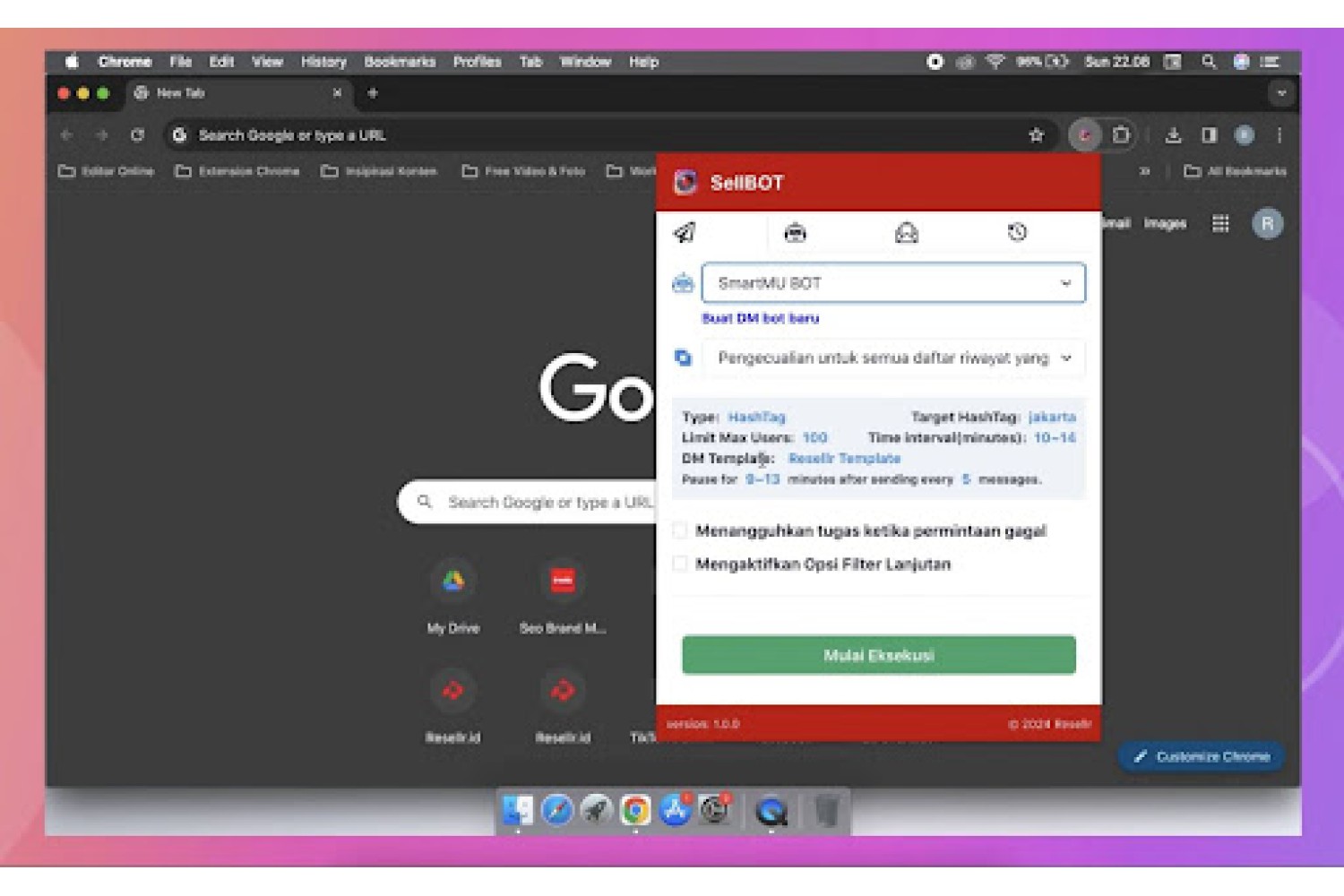Click the Chrome address bar
Screen dimensions: 1344x896
coord(609,135)
